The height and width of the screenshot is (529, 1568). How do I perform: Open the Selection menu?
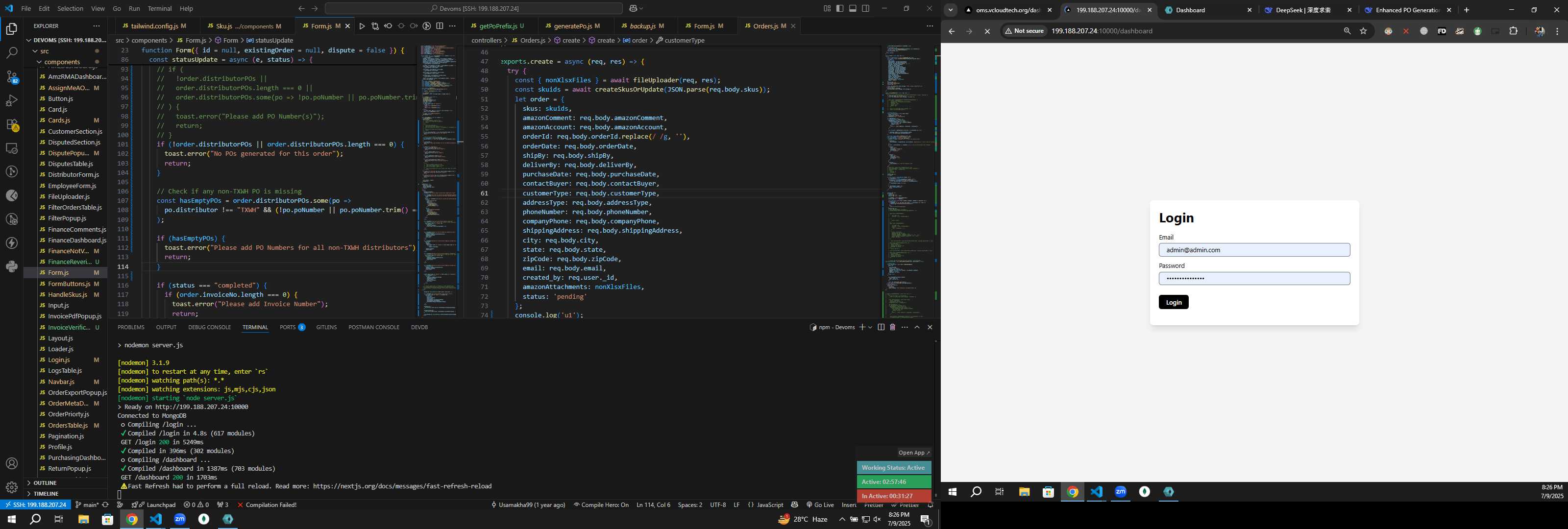coord(70,8)
